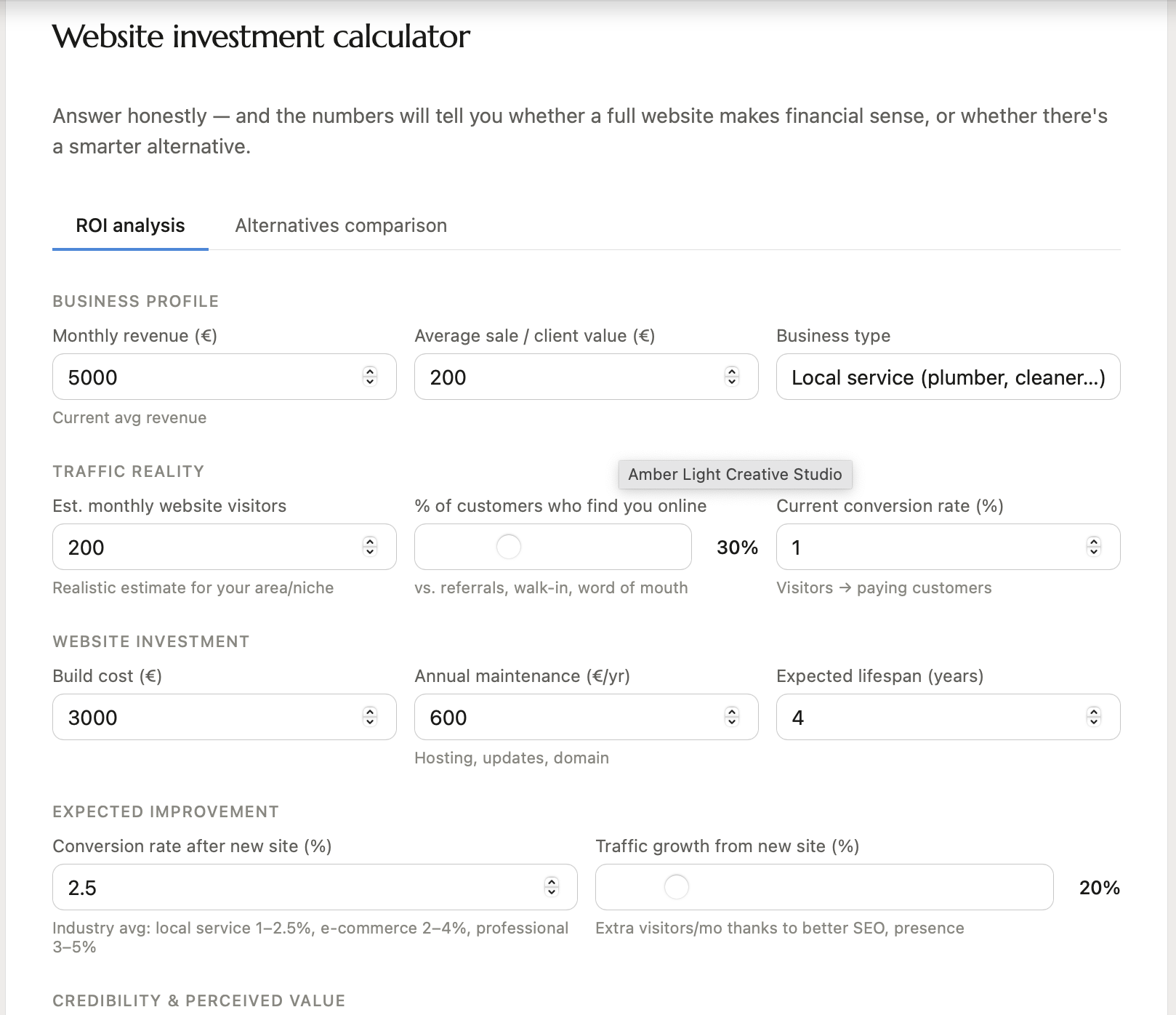Click the Visitors → paying customers hint
The image size is (1176, 1015).
pyautogui.click(x=884, y=587)
